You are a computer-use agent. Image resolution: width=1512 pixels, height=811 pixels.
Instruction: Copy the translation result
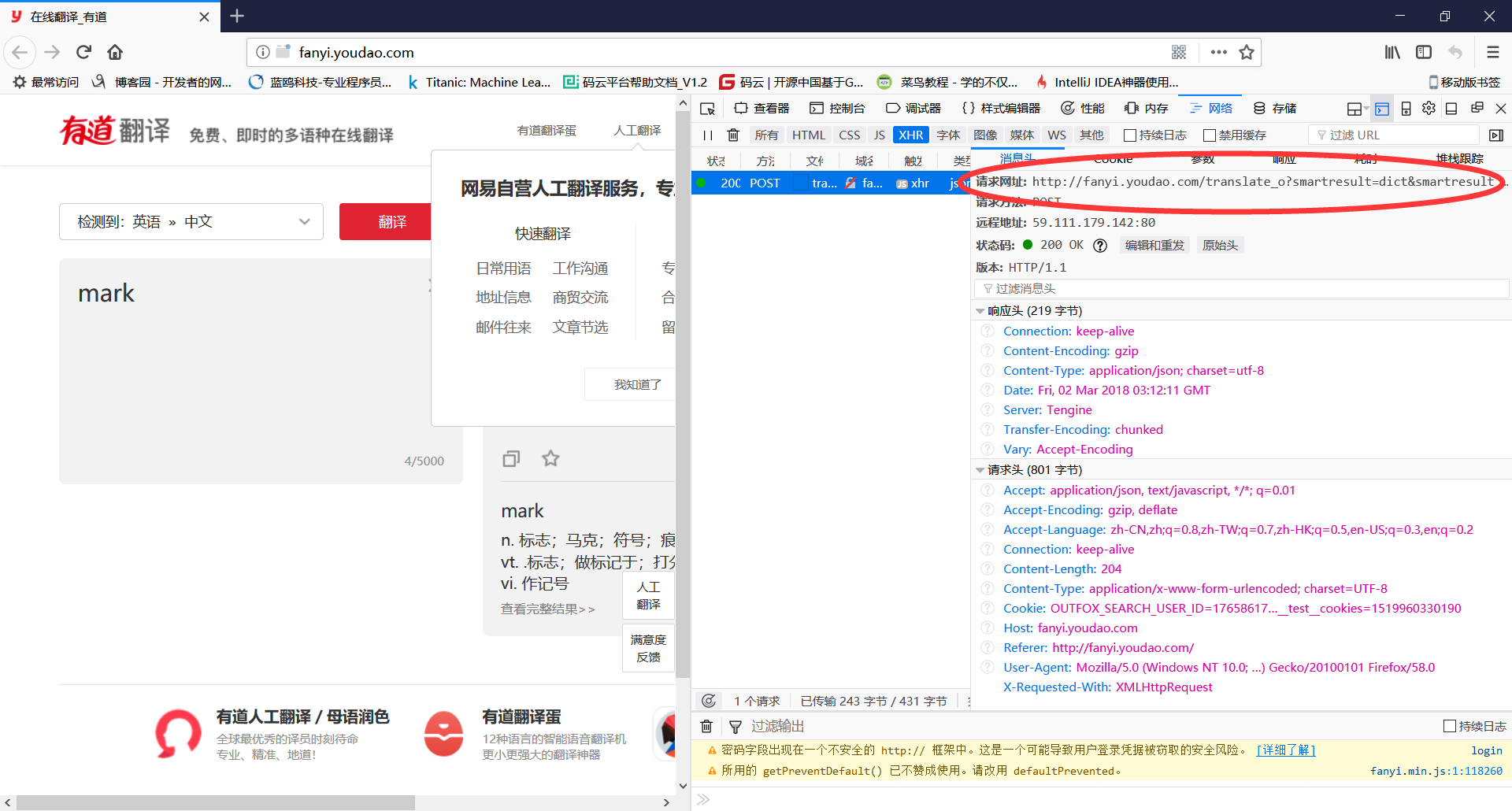(511, 458)
